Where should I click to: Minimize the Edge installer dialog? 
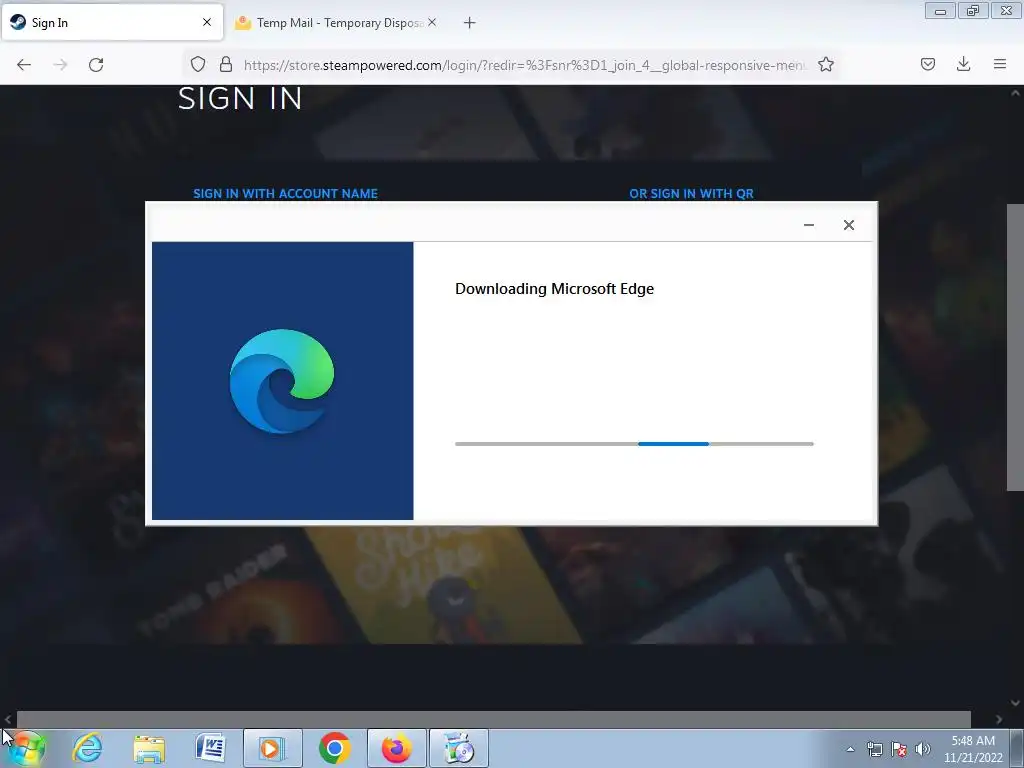click(x=808, y=225)
